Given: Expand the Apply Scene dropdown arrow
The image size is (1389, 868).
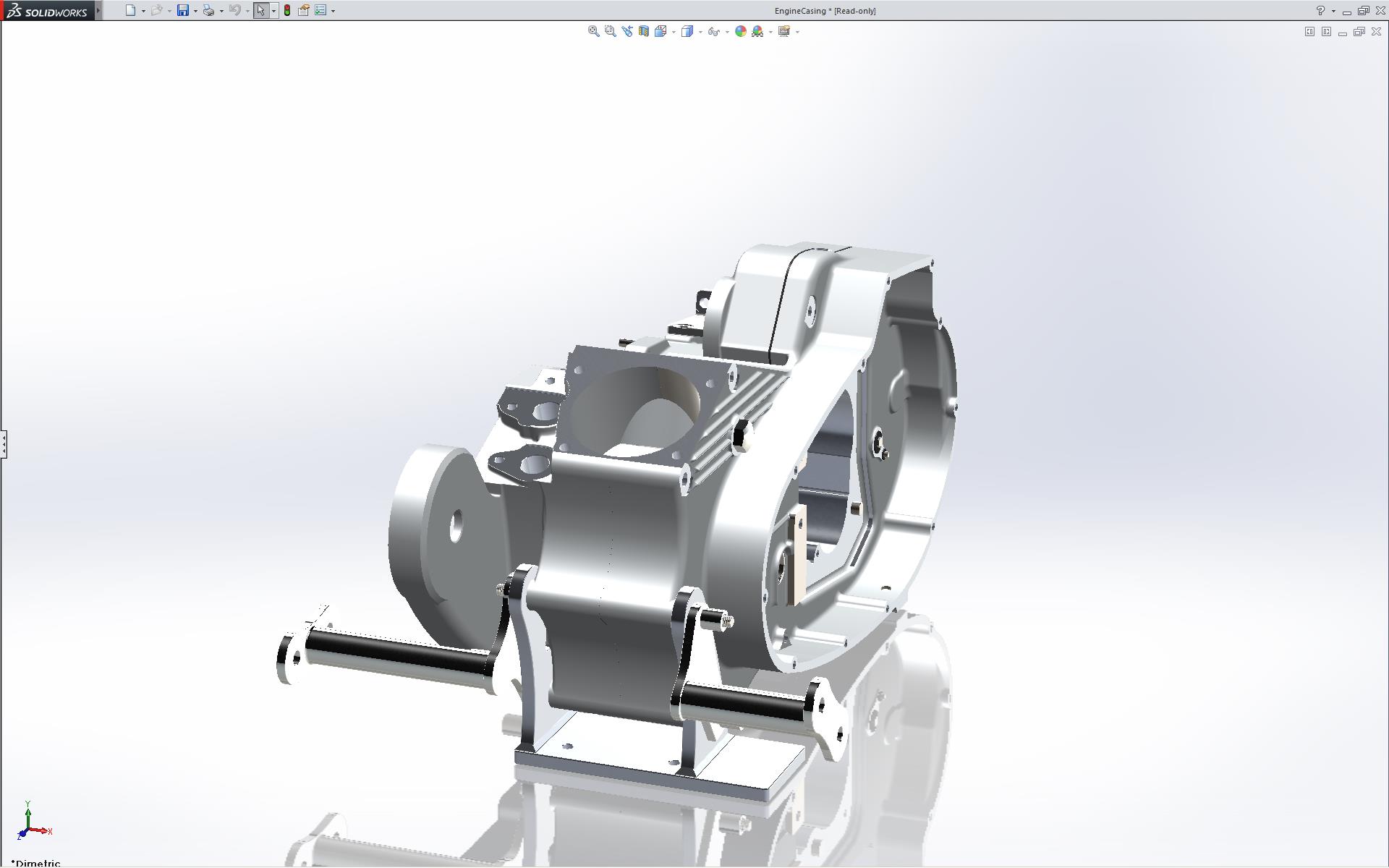Looking at the screenshot, I should [770, 32].
